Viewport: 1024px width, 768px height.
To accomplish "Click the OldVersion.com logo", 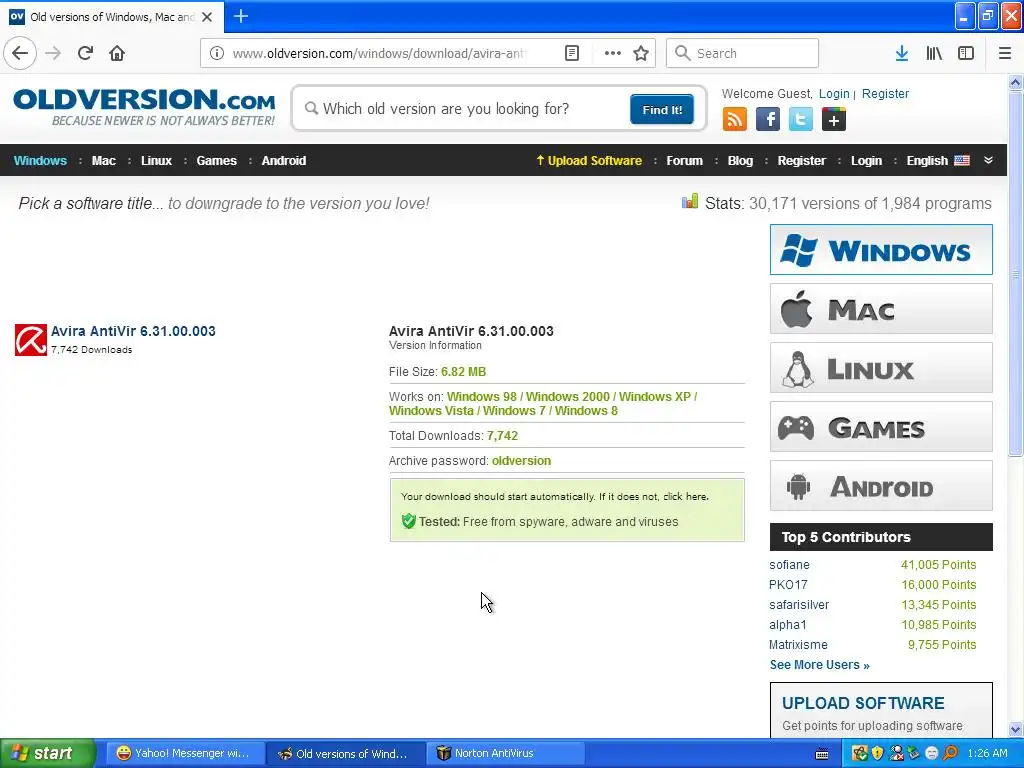I will [144, 107].
